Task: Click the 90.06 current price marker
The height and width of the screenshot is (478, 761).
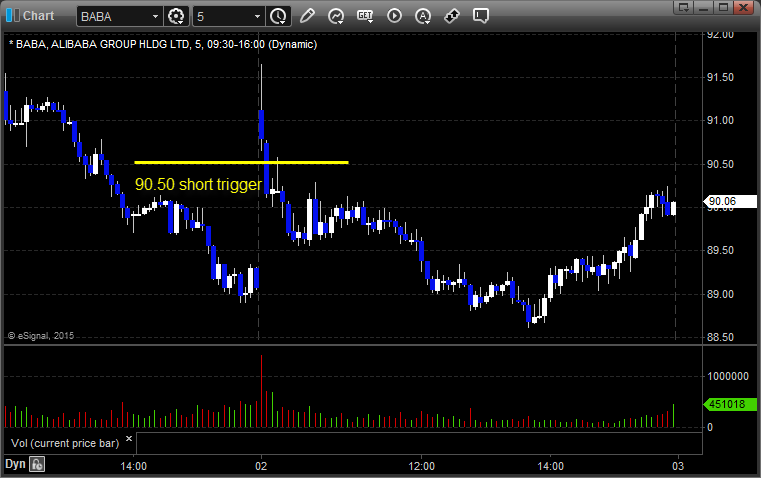Action: (730, 201)
